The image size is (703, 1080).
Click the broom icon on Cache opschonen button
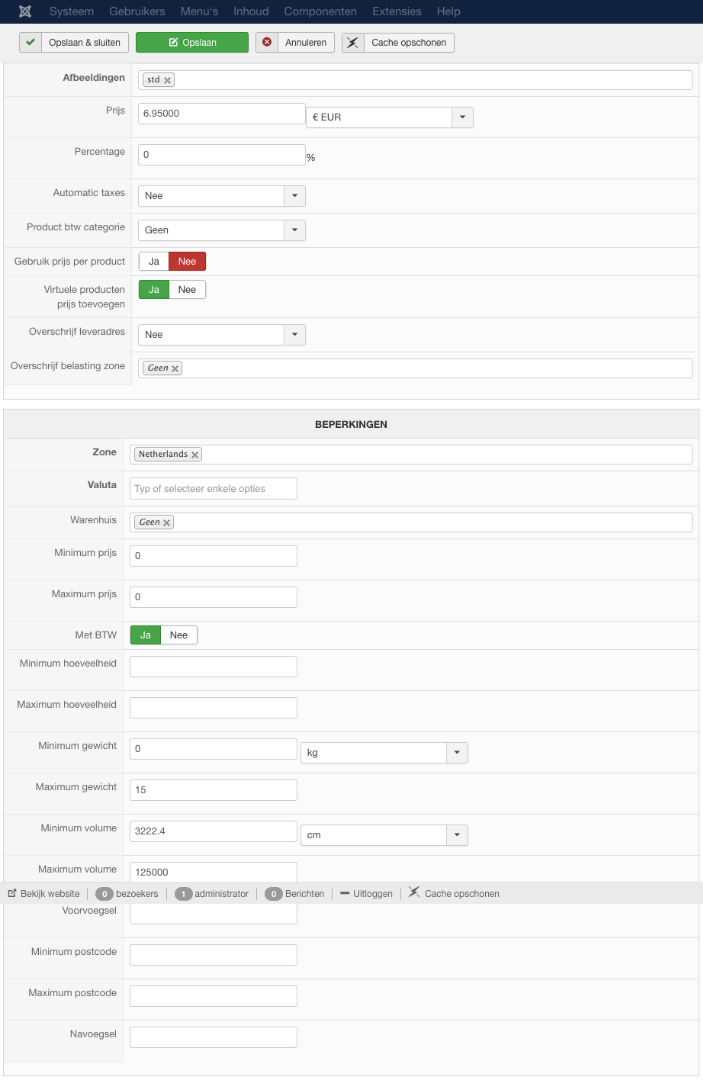point(354,43)
